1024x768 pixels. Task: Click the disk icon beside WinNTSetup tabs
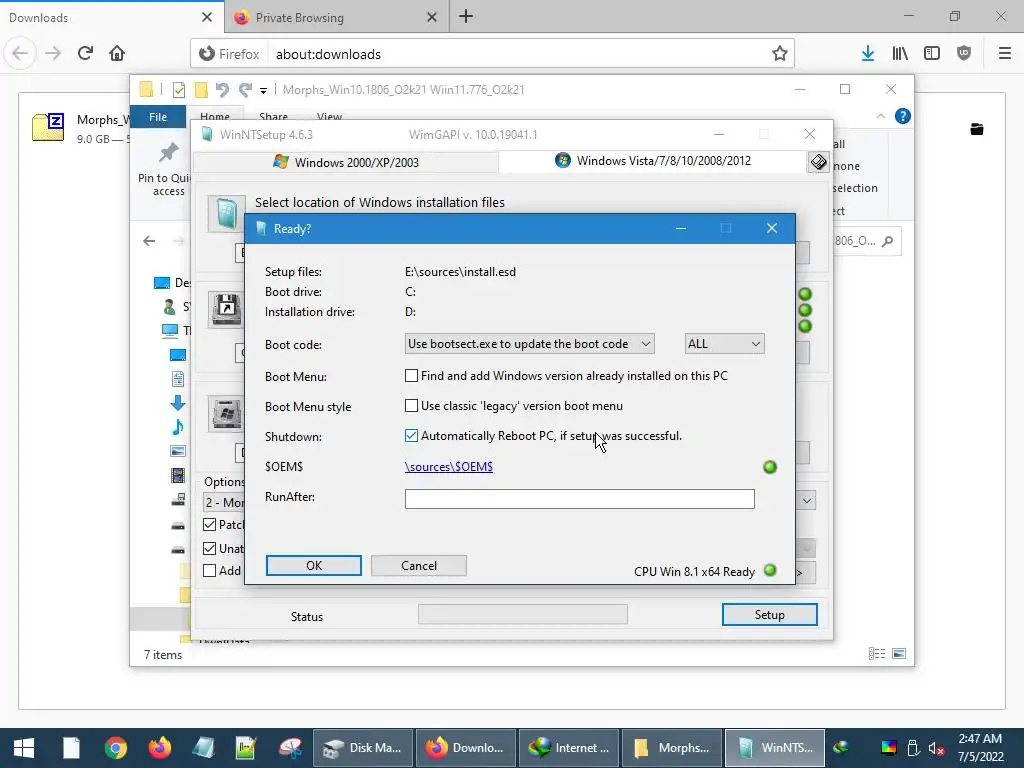click(x=818, y=162)
